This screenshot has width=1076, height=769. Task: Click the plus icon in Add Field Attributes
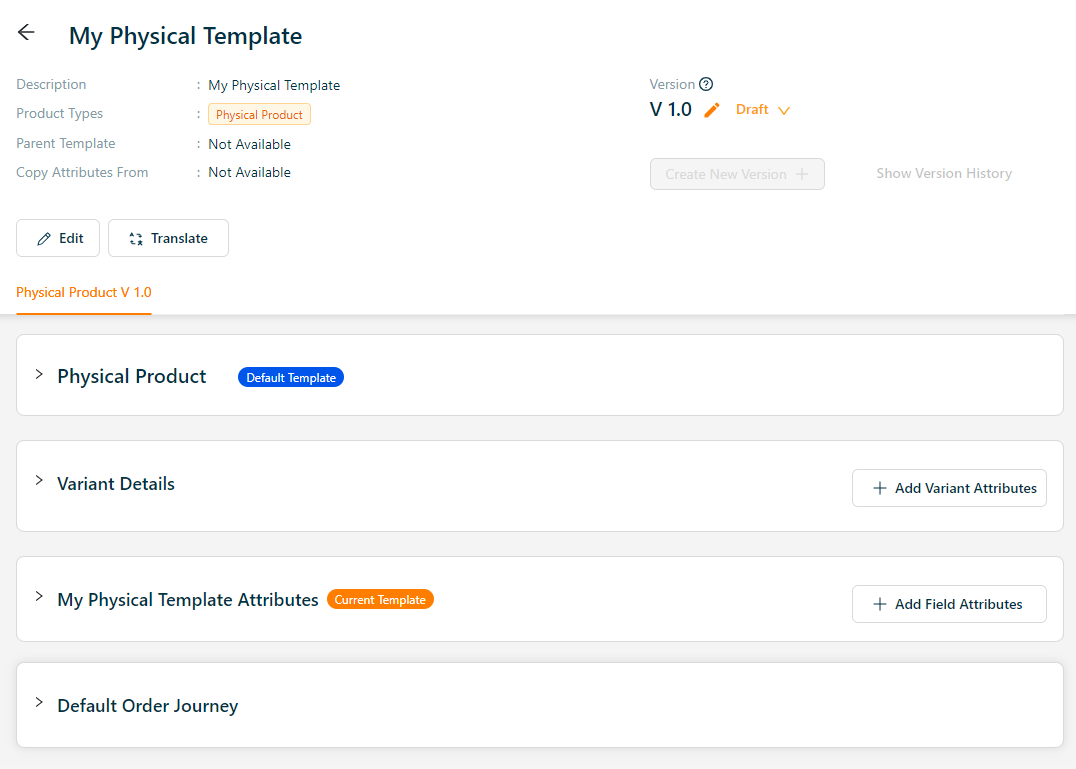point(880,604)
